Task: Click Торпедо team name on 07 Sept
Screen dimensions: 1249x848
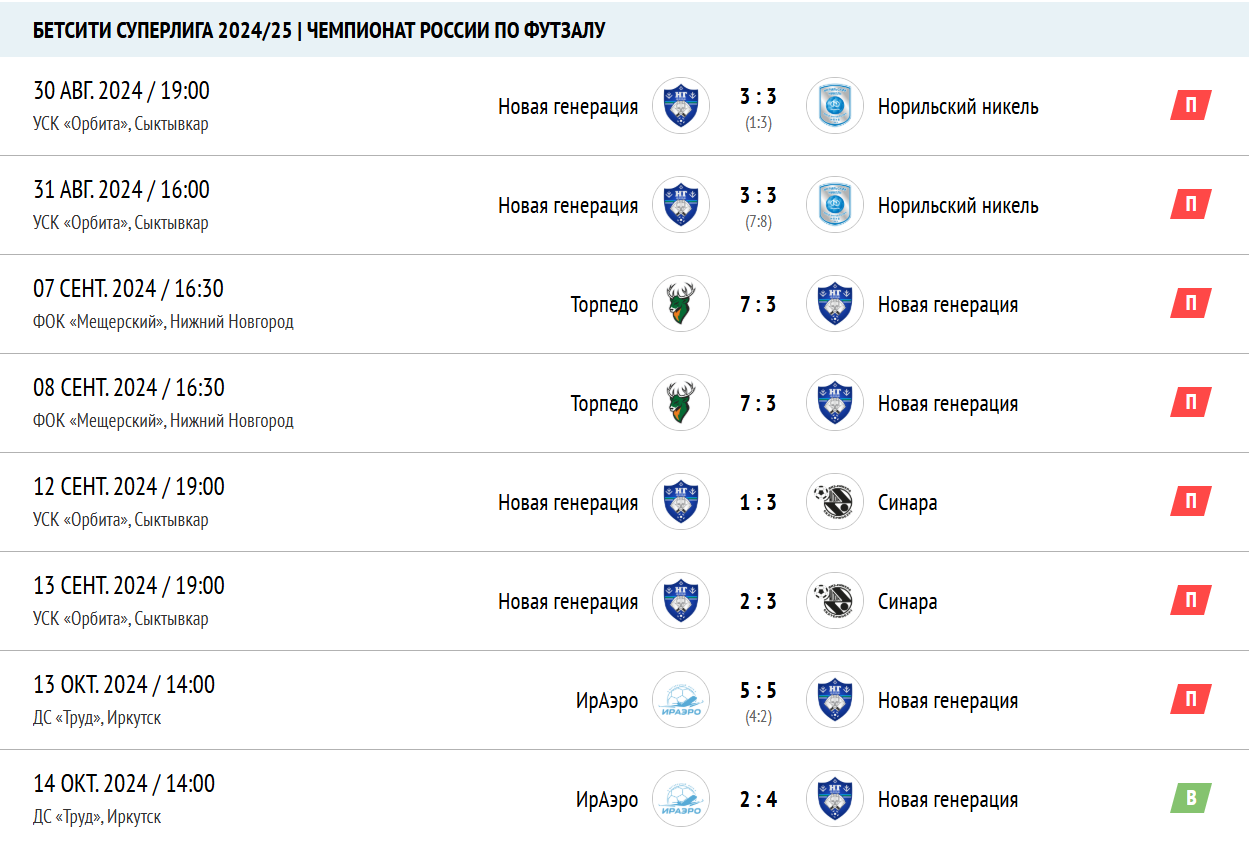Action: coord(604,305)
